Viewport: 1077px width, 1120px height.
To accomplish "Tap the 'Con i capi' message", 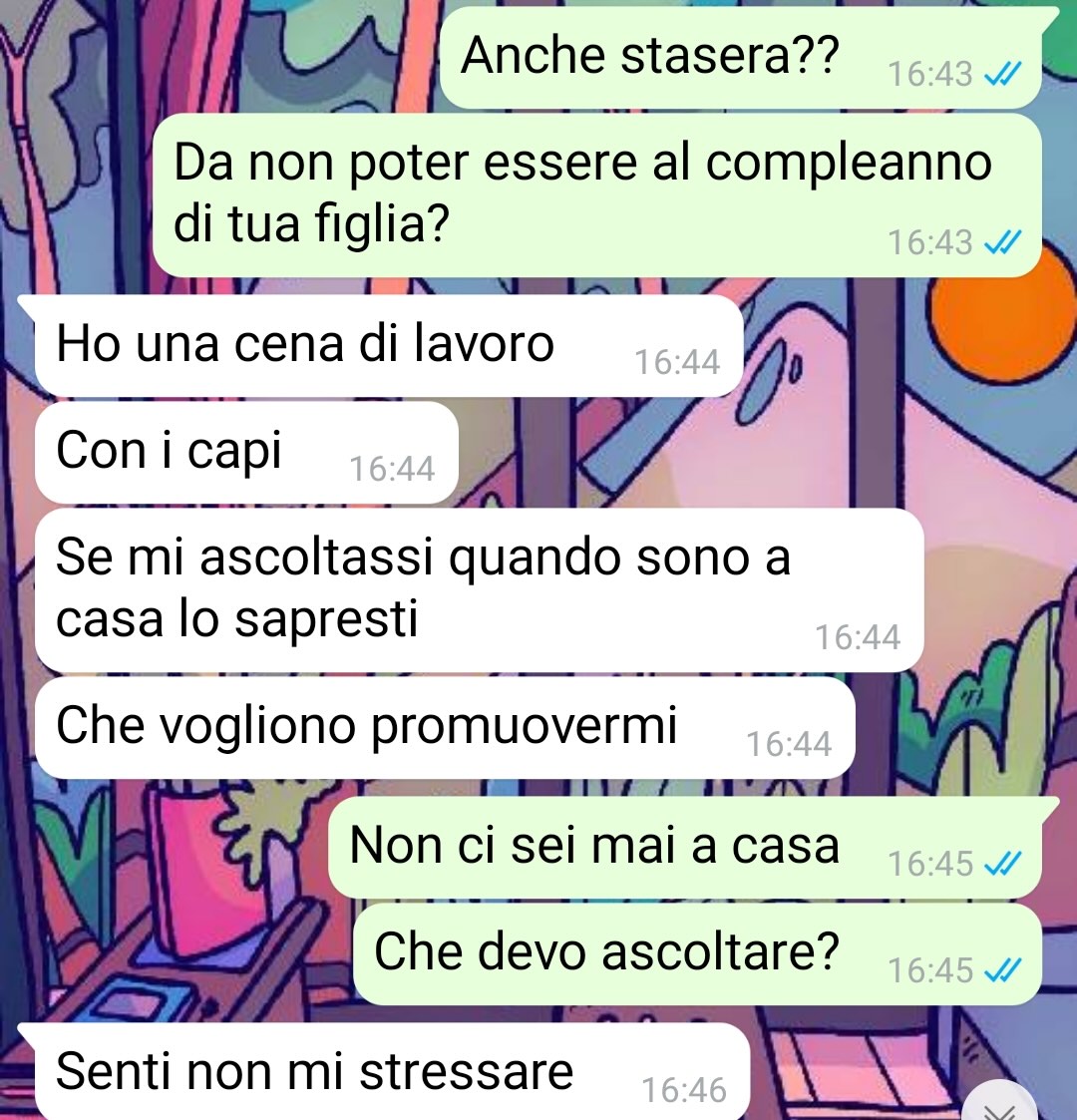I will coord(246,452).
